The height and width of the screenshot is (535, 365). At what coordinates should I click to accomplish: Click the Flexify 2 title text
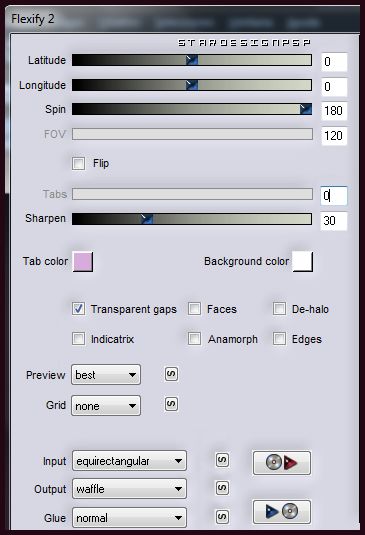(x=33, y=19)
